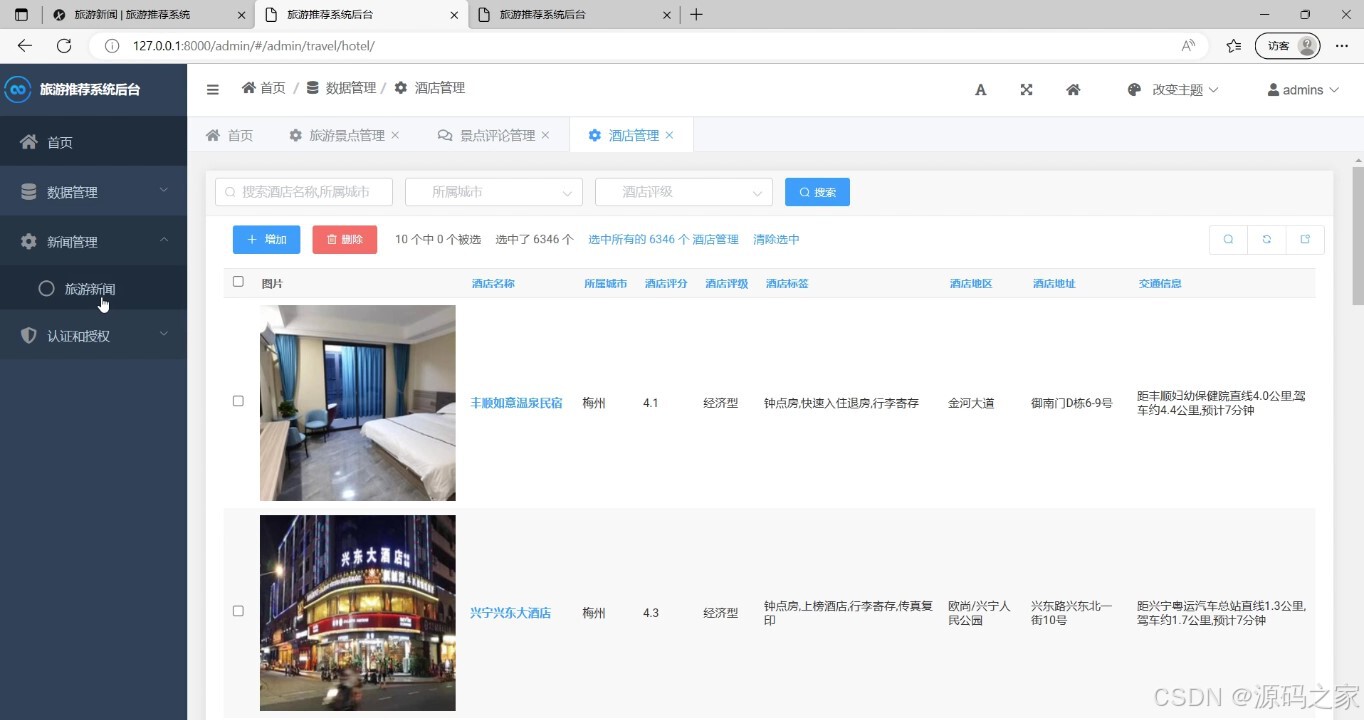Screen dimensions: 1364x720
Task: Open the 丰顺如意温泉民宿 hotel link
Action: [x=516, y=403]
